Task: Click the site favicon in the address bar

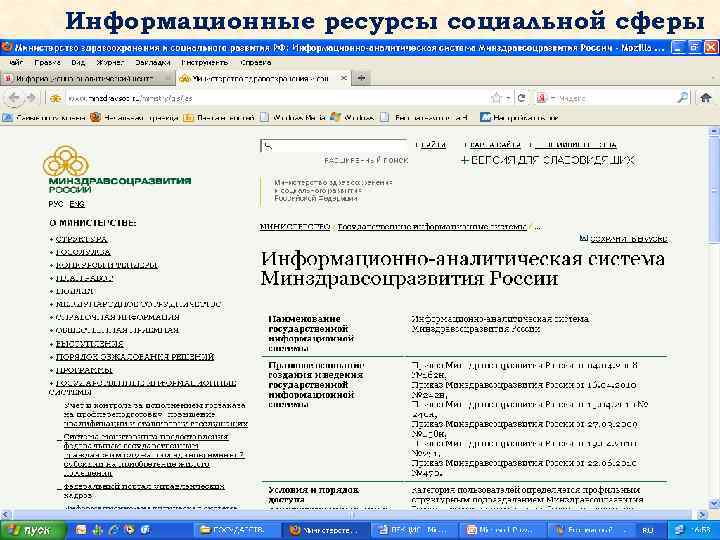Action: click(x=56, y=98)
